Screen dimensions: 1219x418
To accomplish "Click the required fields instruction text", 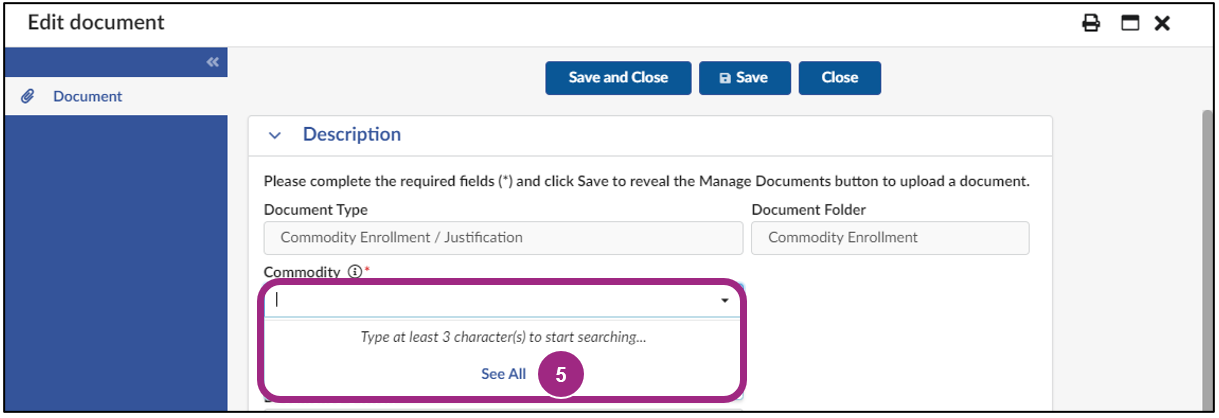I will tap(647, 182).
